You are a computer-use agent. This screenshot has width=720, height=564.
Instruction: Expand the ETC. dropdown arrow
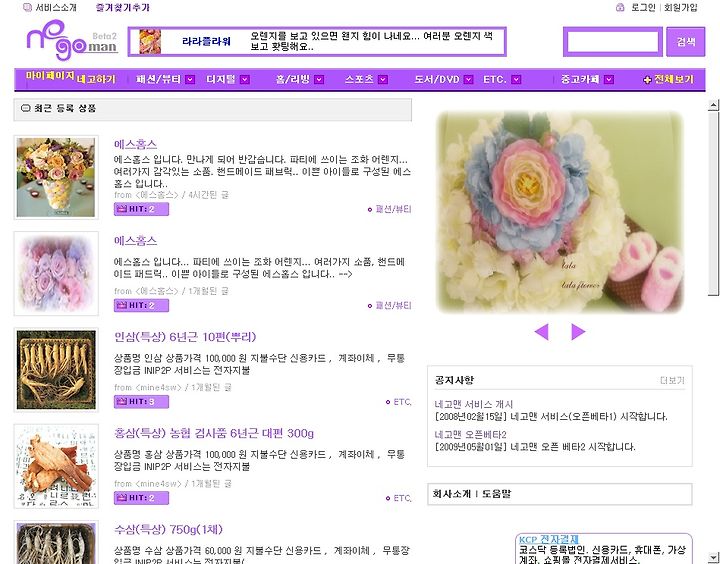point(516,79)
